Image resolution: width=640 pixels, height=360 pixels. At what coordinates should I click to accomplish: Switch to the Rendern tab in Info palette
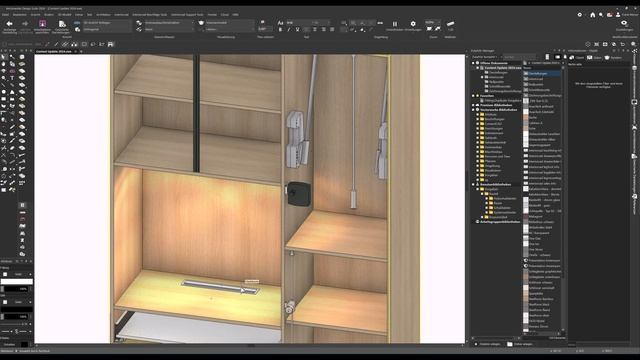[613, 58]
